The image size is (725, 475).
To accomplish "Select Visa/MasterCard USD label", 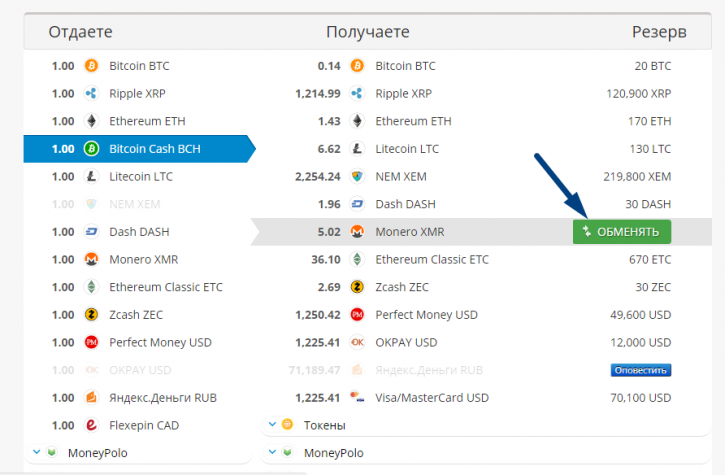I will pos(432,398).
